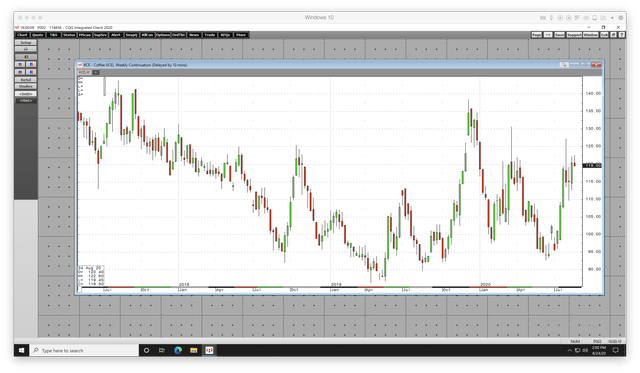The width and height of the screenshot is (640, 373).
Task: Click the Alert toolbar button
Action: (x=116, y=35)
